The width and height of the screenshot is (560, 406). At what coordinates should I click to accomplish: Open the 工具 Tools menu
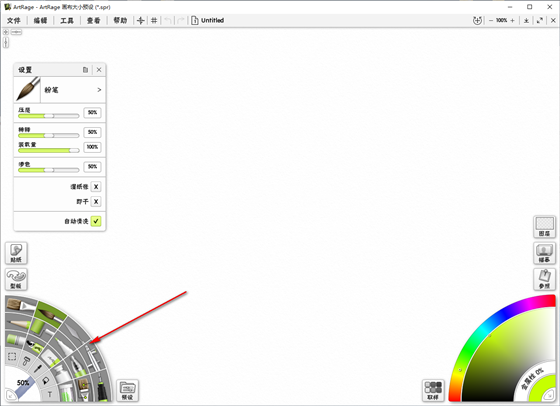67,20
